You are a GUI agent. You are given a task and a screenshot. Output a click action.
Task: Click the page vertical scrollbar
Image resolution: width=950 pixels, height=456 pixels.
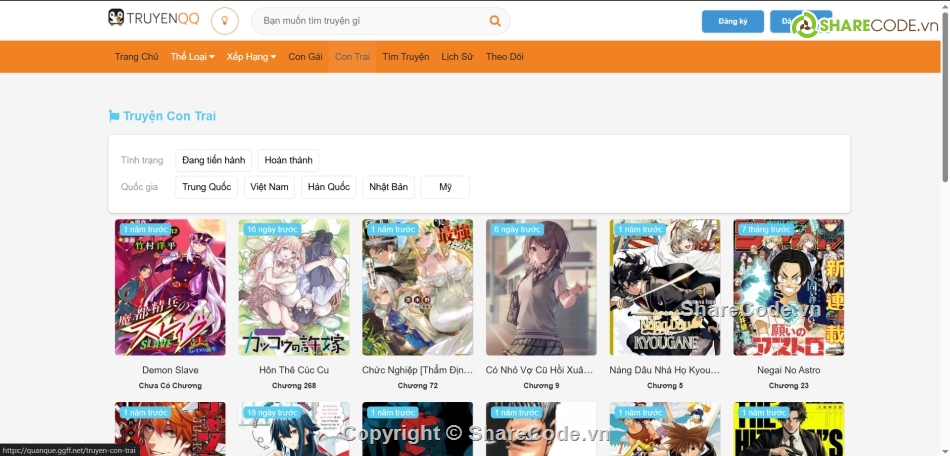pyautogui.click(x=944, y=100)
